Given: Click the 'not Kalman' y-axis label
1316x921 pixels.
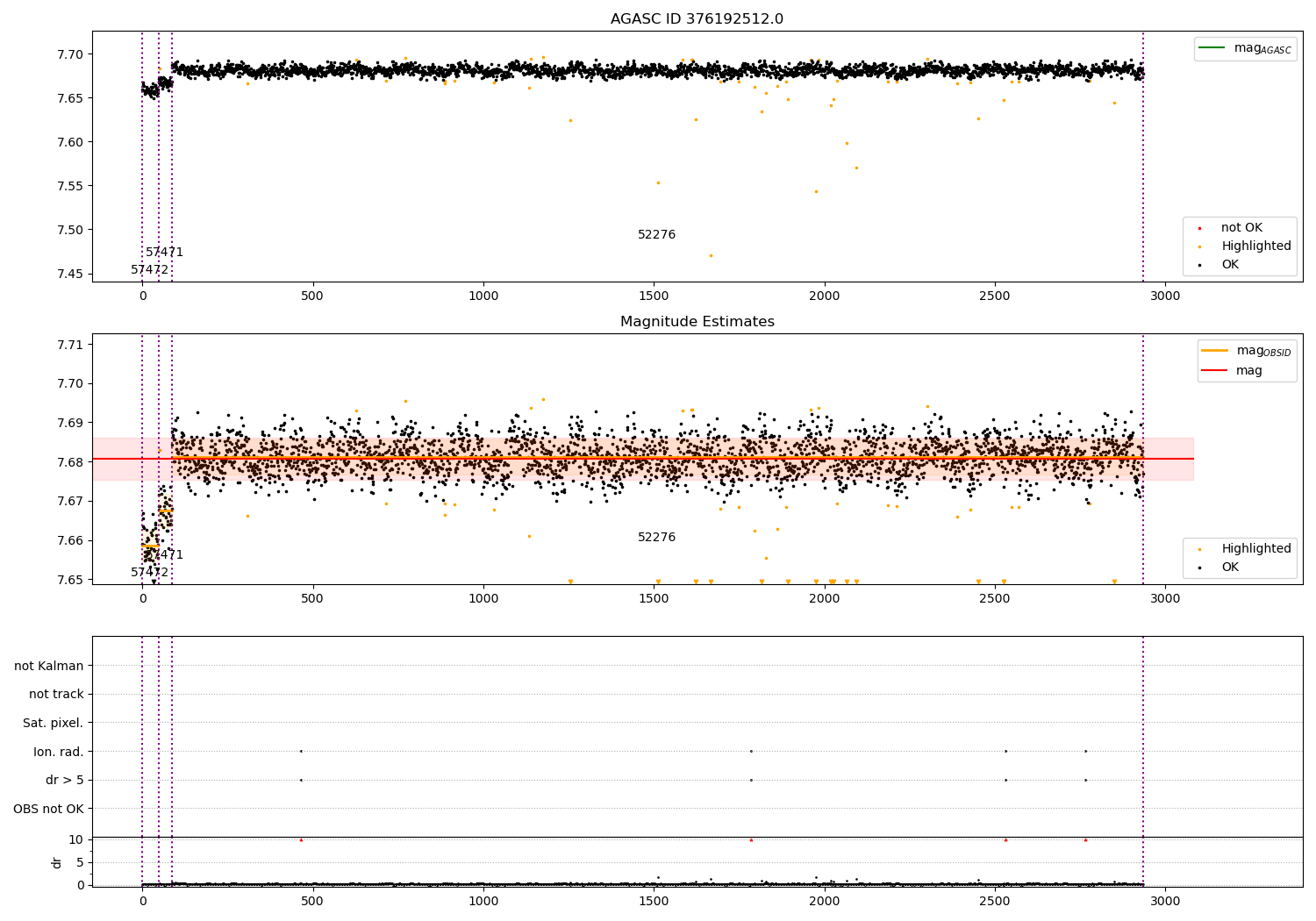Looking at the screenshot, I should point(49,667).
